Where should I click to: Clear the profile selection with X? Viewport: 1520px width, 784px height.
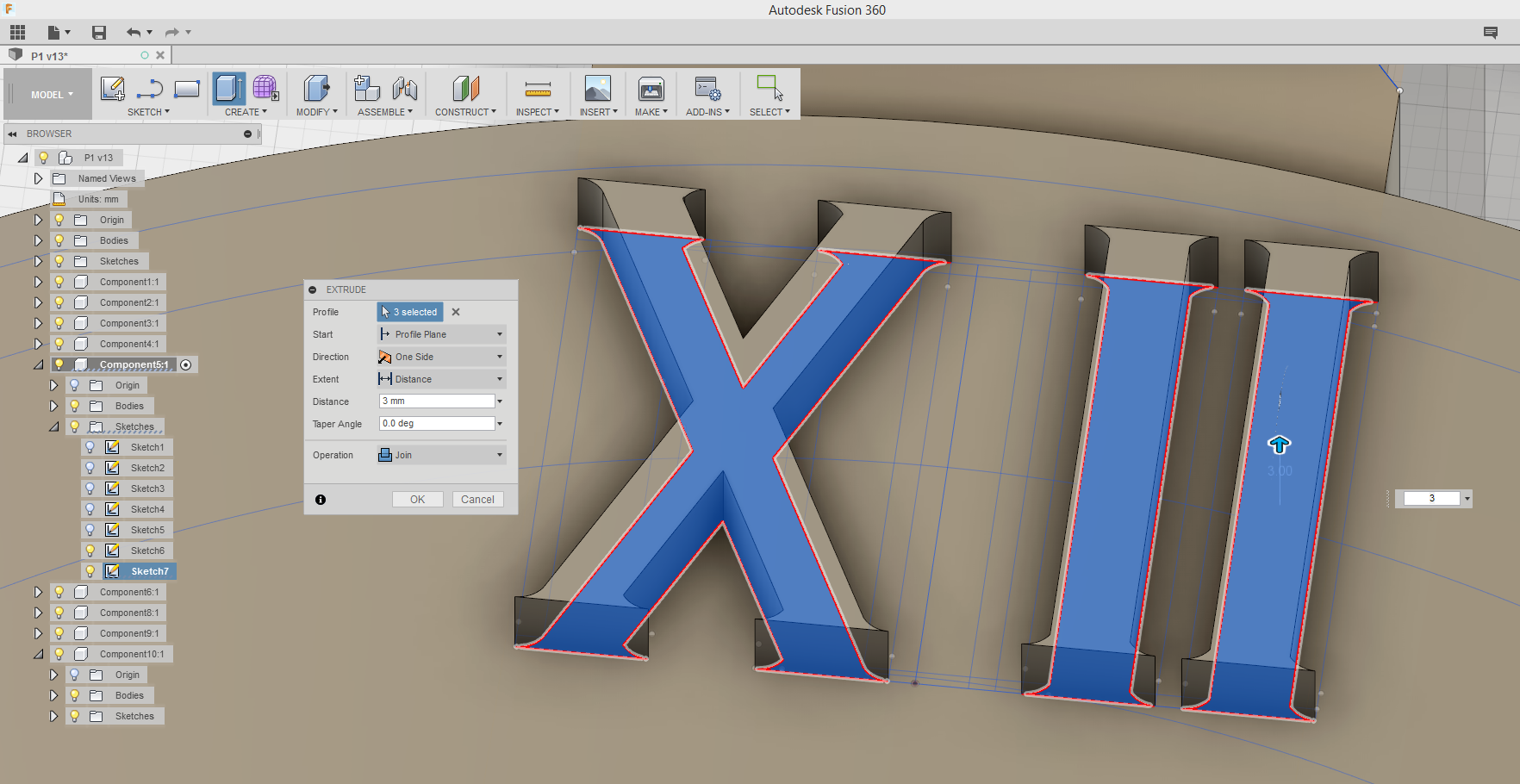point(456,312)
